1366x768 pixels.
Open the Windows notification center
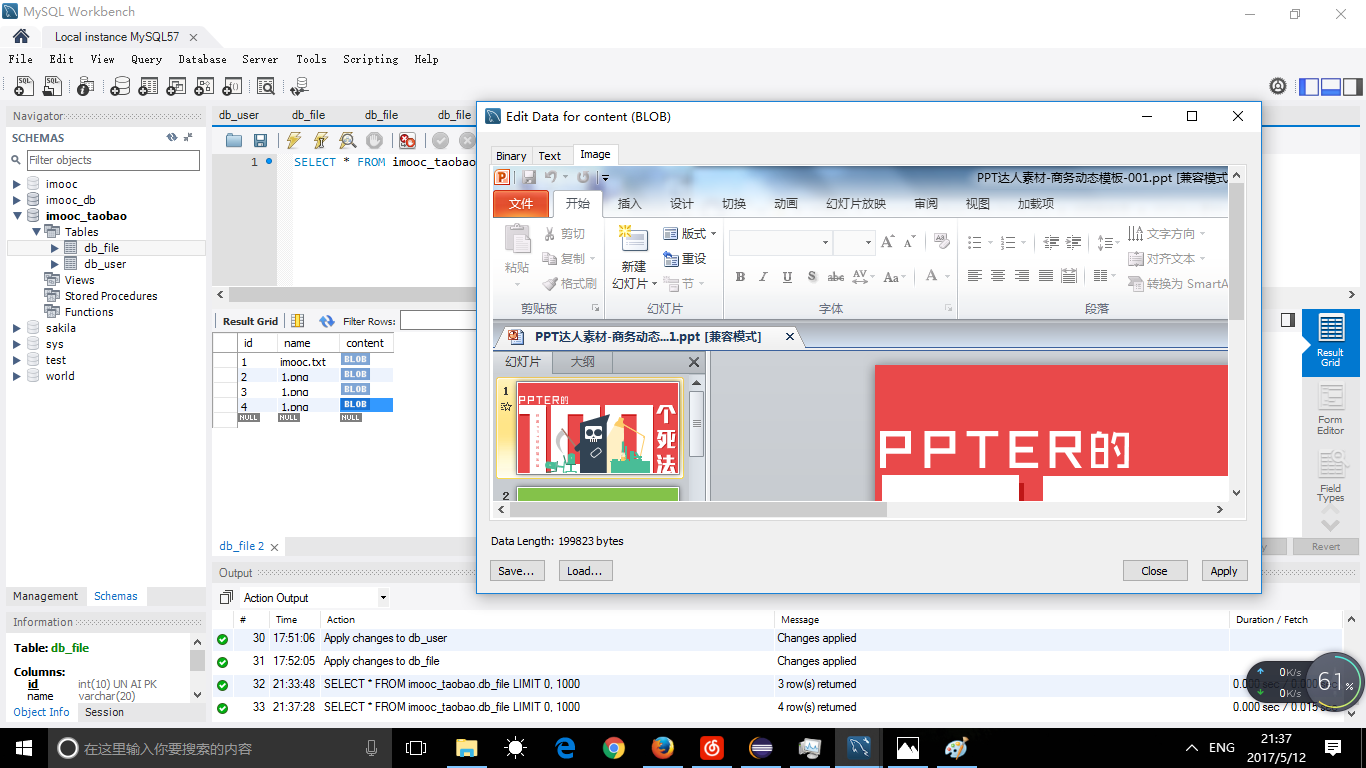1333,747
